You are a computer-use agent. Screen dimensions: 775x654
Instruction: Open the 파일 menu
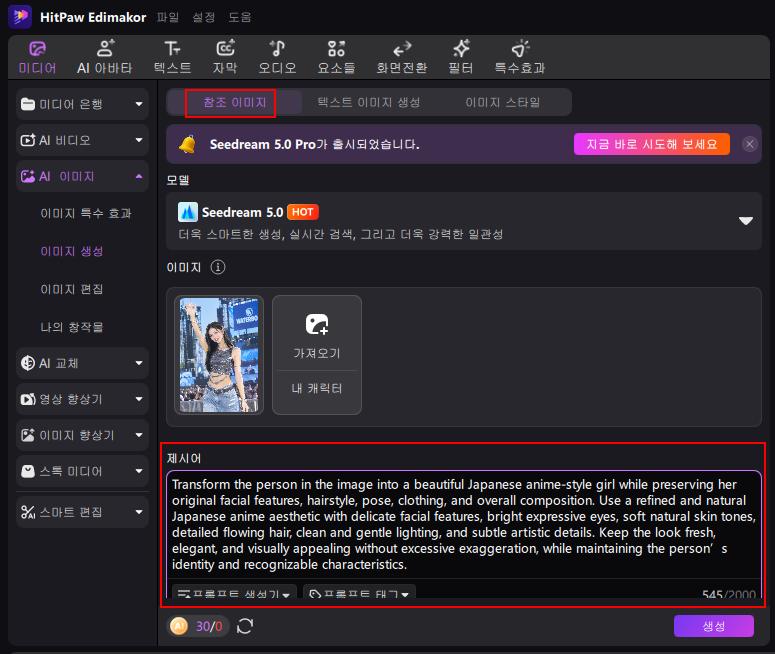(x=168, y=17)
